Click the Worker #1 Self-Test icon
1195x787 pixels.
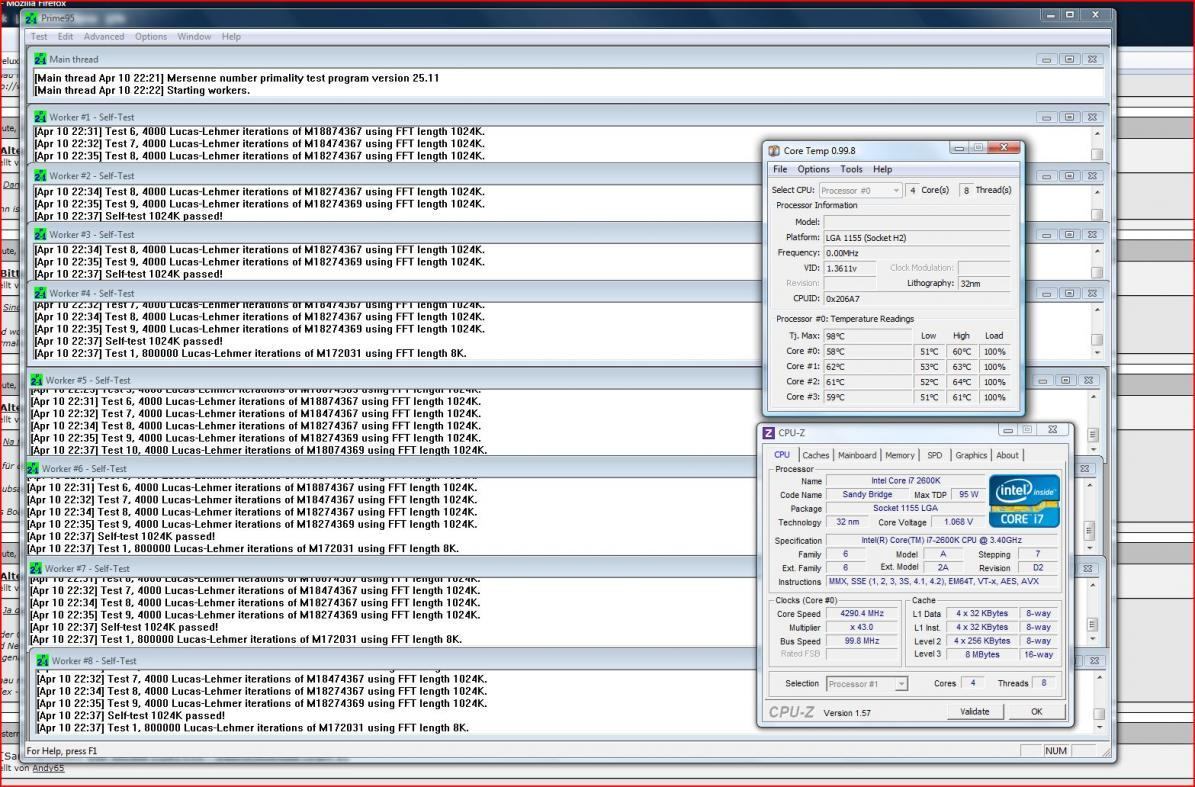(x=40, y=117)
